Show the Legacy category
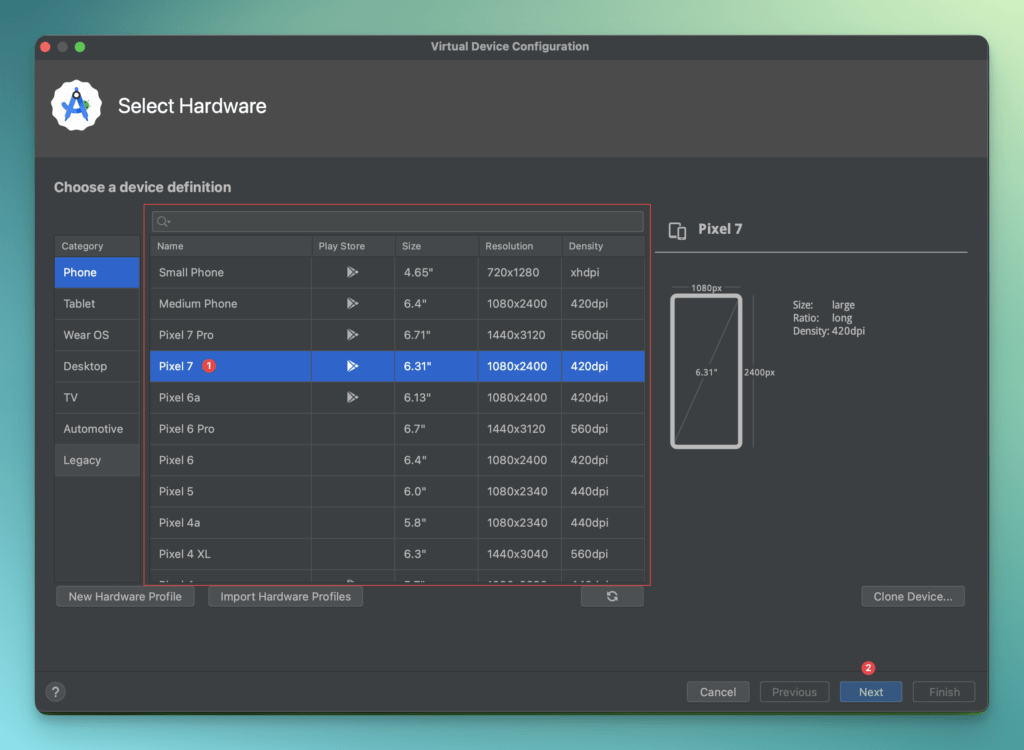 click(97, 461)
